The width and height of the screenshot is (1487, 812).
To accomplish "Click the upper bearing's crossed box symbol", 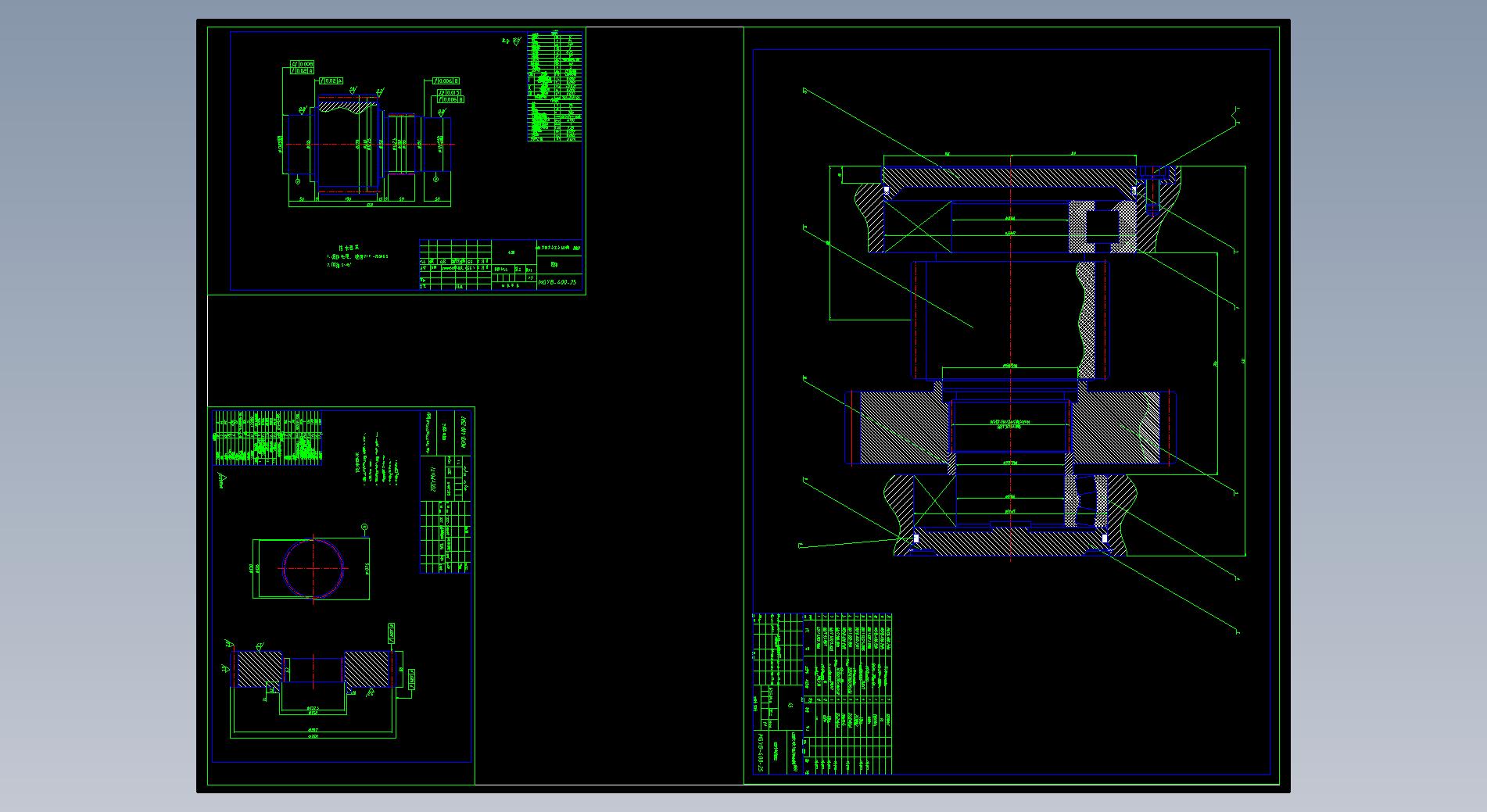I will point(917,227).
